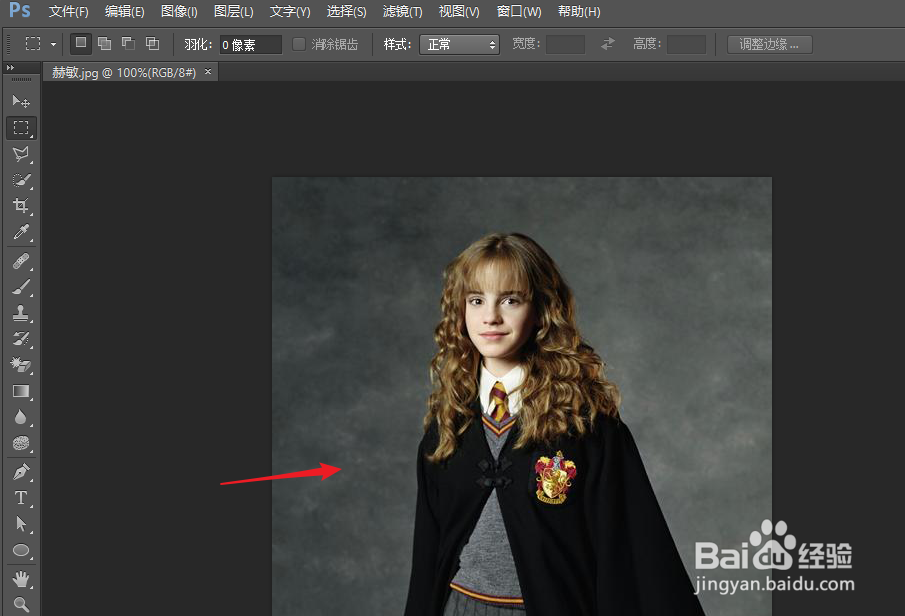Click the current marquee tool preset icon

pos(33,44)
